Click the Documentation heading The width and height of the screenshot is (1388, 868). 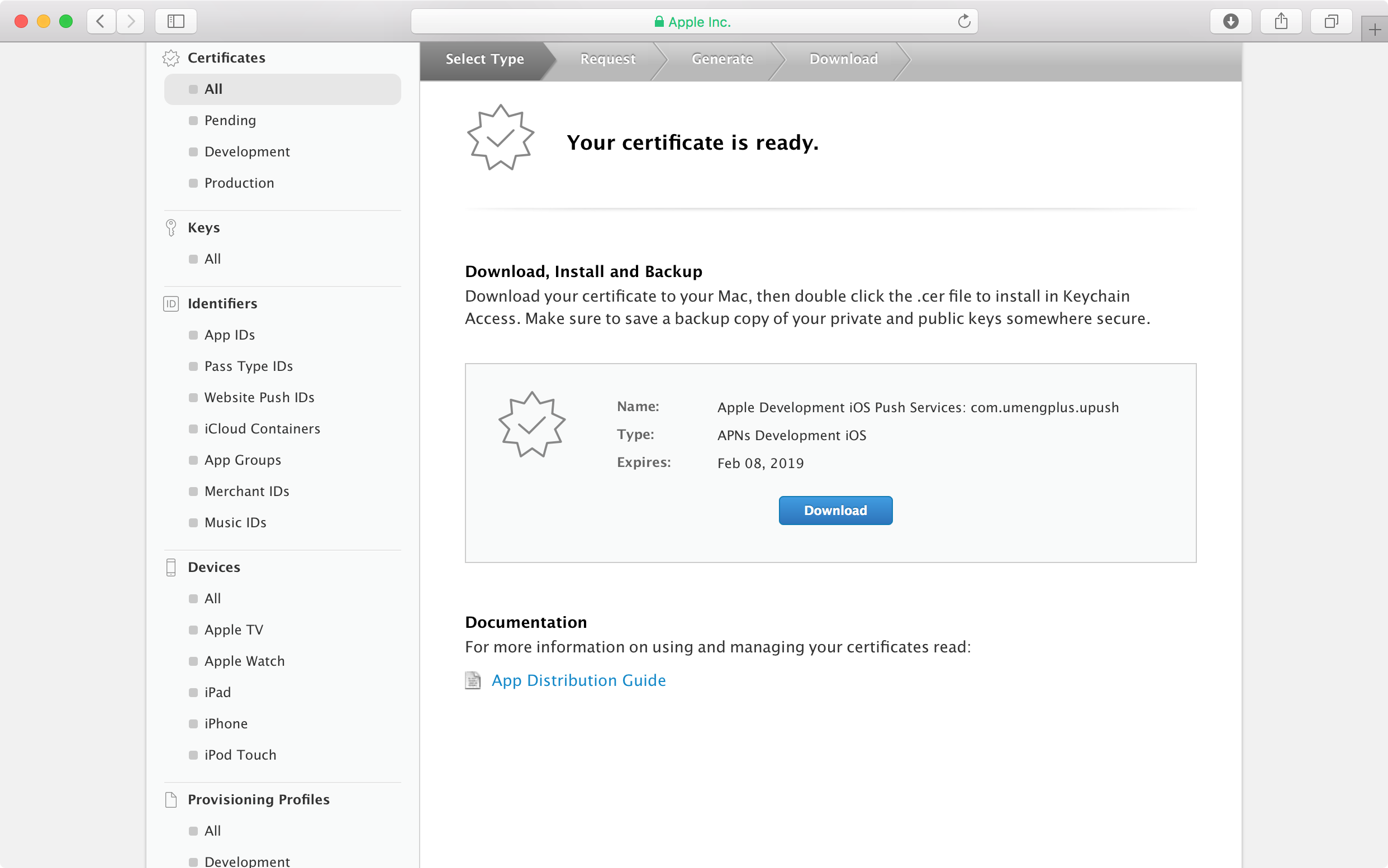pos(526,622)
